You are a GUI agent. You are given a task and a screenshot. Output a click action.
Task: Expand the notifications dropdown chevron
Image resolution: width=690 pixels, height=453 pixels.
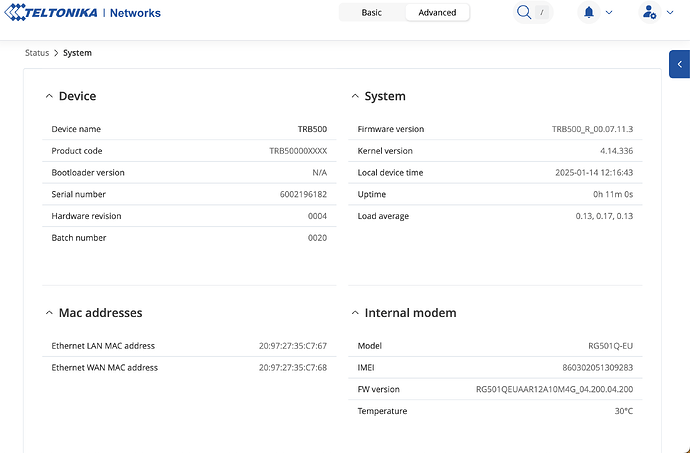point(609,12)
